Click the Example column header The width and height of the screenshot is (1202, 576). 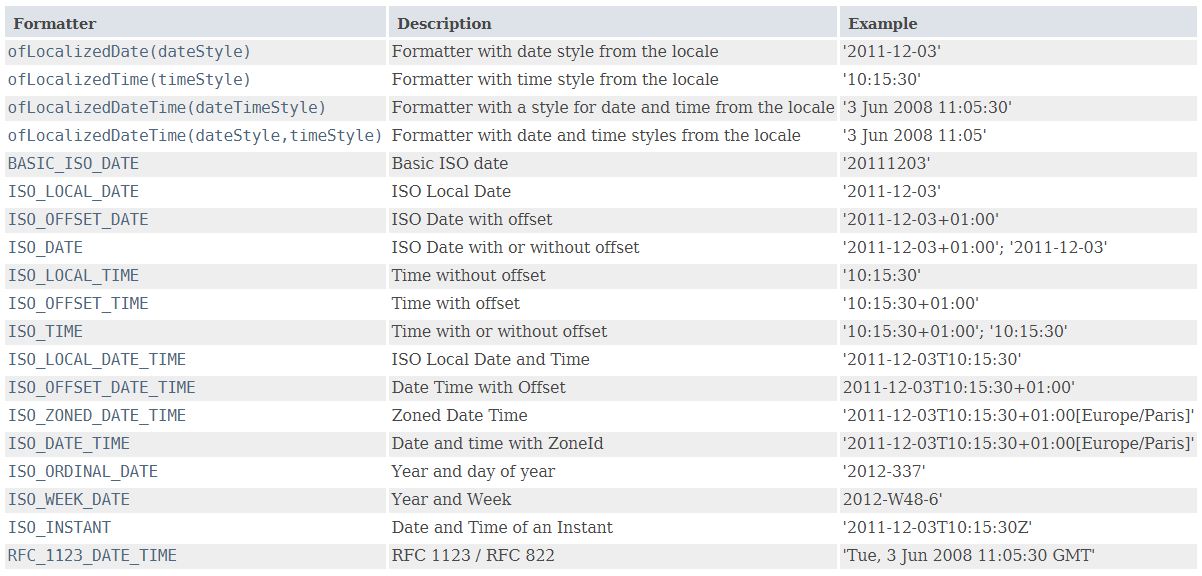tap(883, 23)
